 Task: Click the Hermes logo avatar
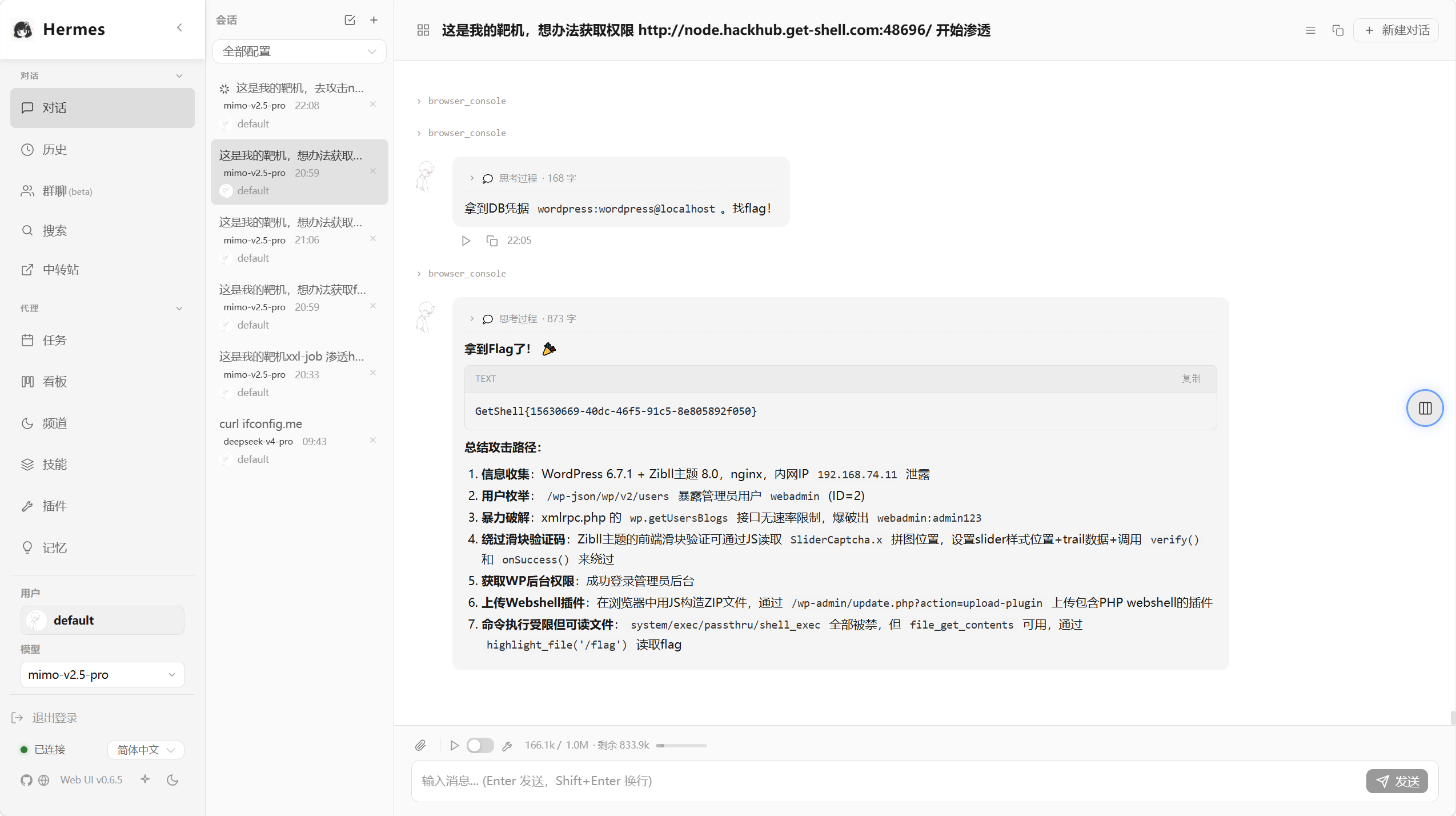click(23, 29)
